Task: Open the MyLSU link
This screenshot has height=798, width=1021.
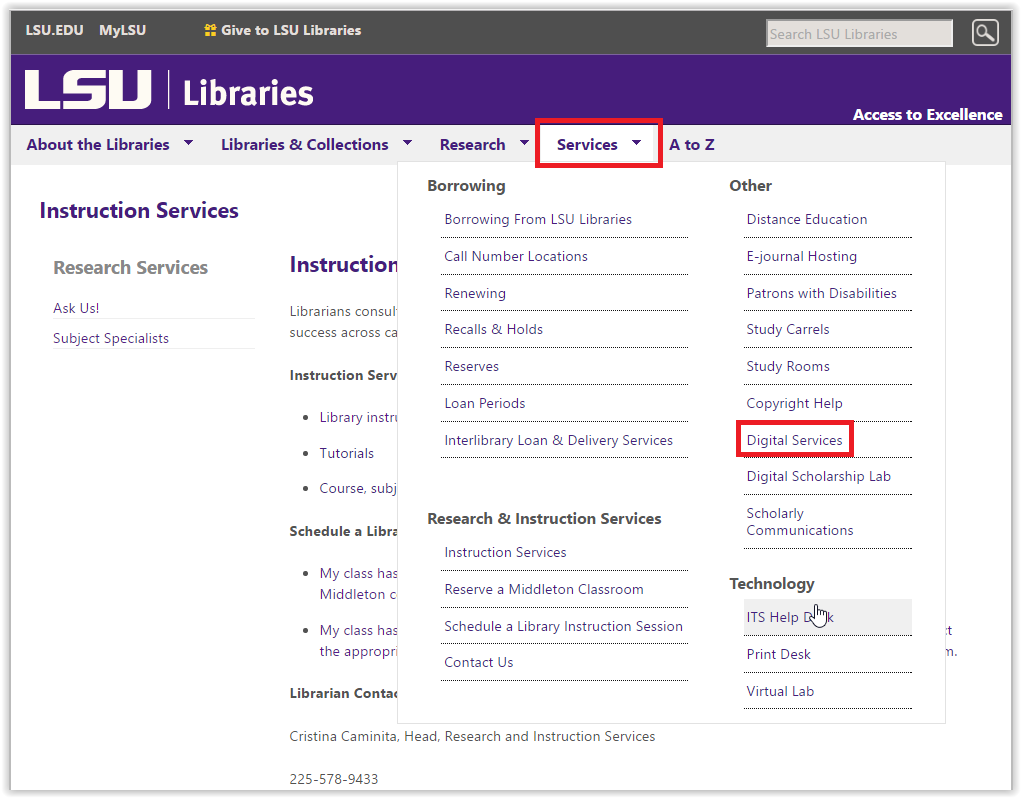Action: point(122,30)
